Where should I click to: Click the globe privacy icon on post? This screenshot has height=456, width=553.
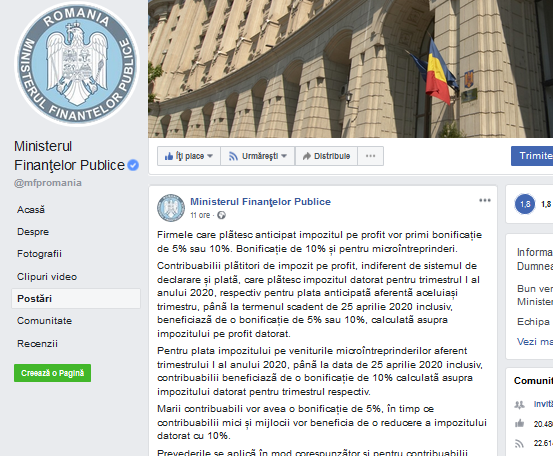point(221,215)
